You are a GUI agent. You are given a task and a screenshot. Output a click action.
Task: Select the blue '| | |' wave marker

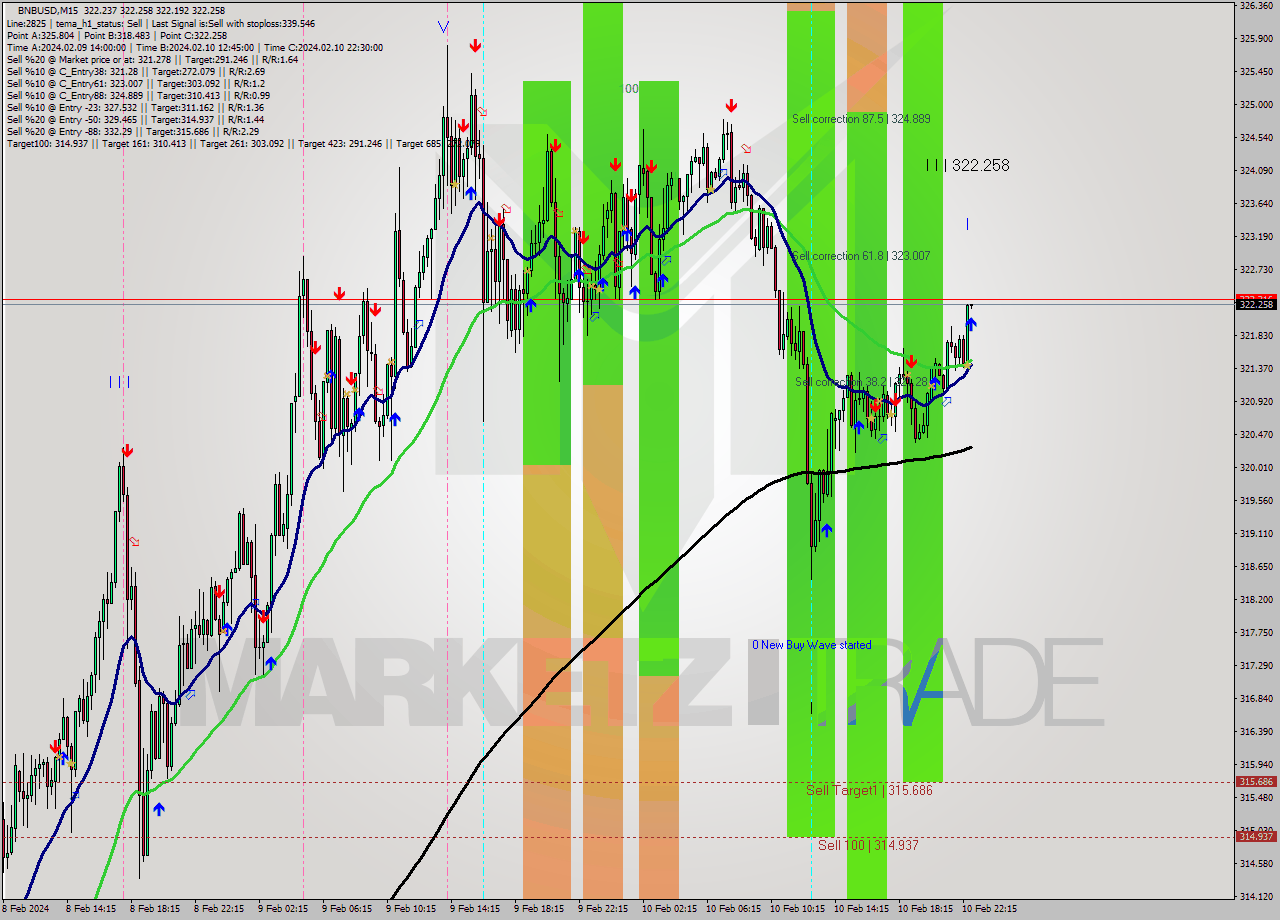click(x=119, y=381)
